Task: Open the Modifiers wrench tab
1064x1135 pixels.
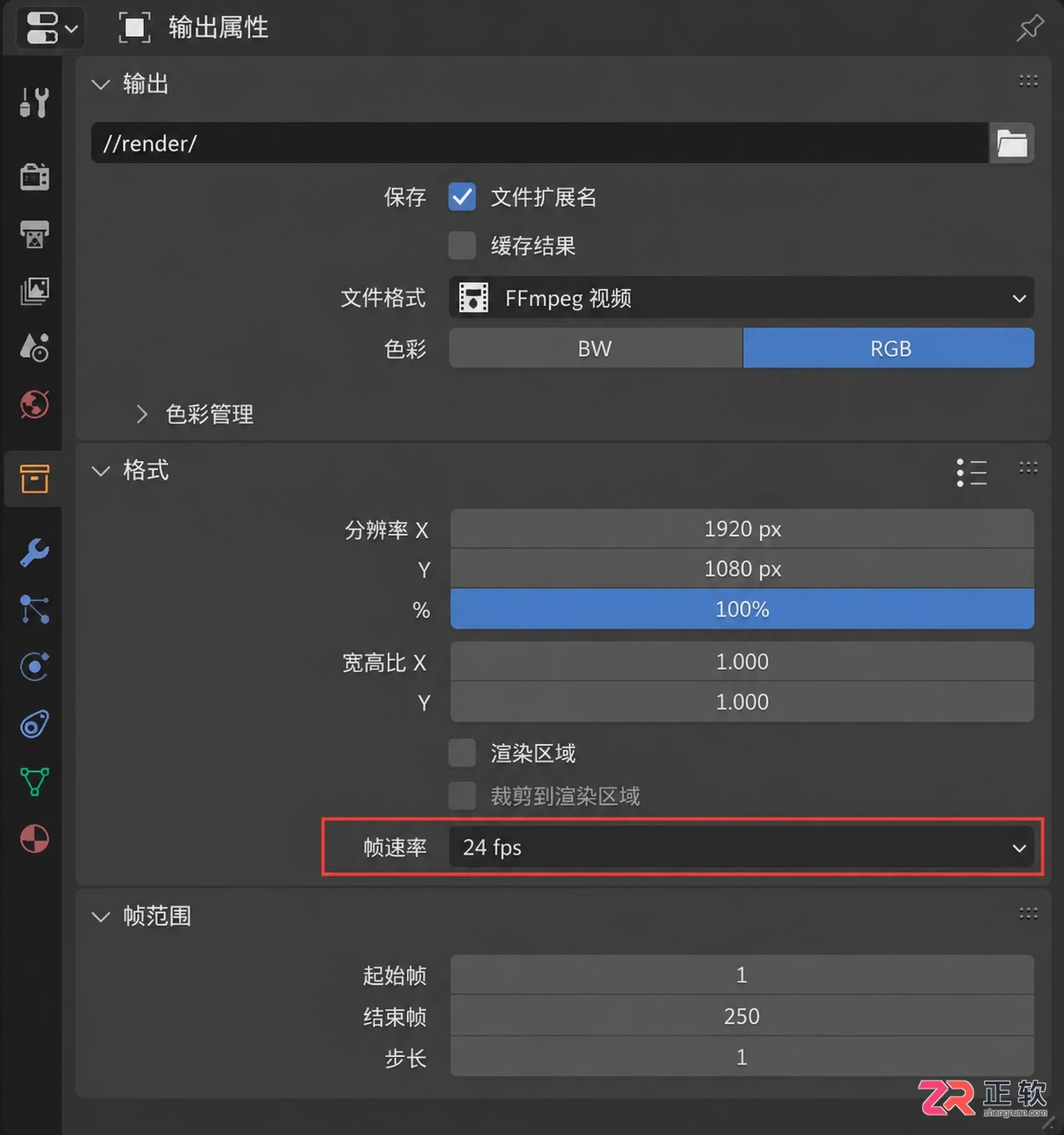Action: (x=34, y=552)
